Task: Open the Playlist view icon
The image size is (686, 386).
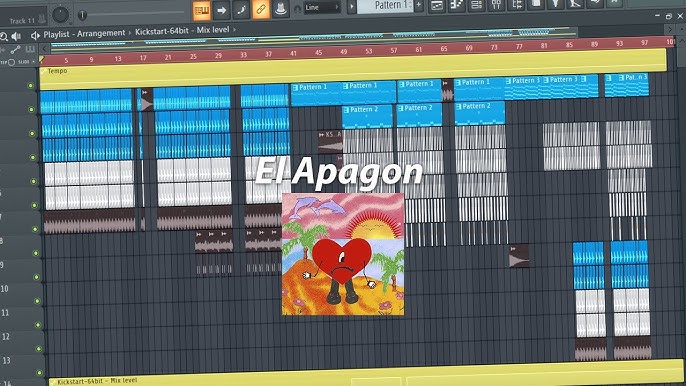Action: pyautogui.click(x=437, y=5)
